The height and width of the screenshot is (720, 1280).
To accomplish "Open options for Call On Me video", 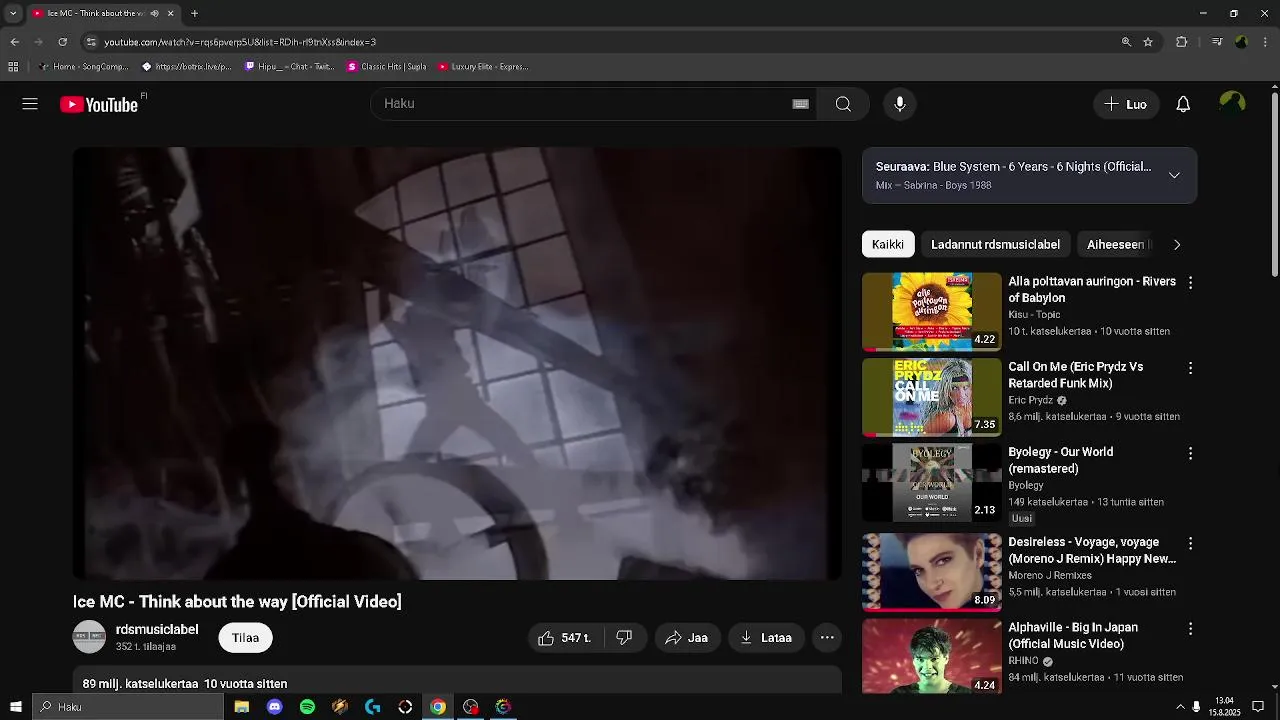I will click(1190, 368).
